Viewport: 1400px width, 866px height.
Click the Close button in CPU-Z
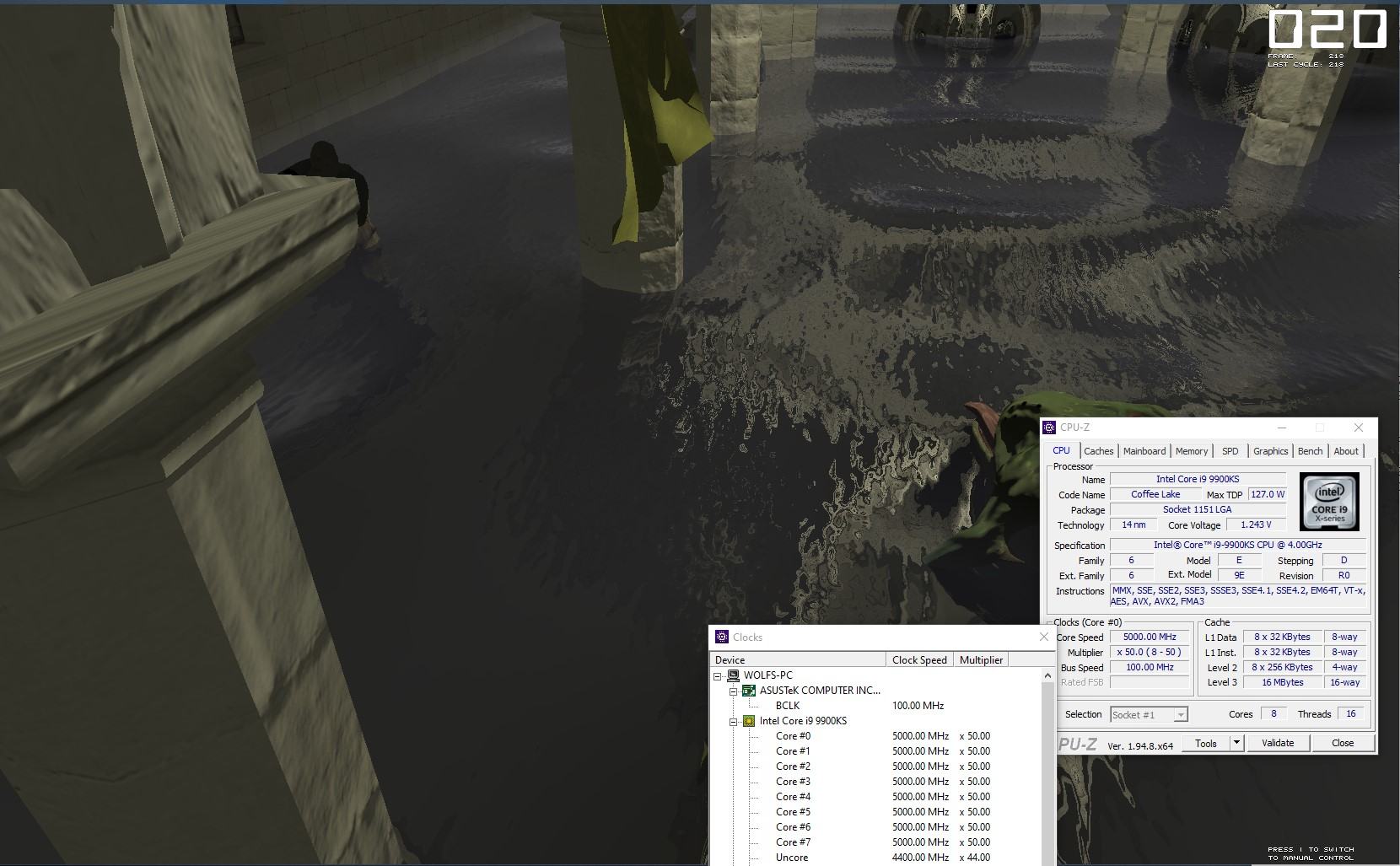pyautogui.click(x=1343, y=743)
